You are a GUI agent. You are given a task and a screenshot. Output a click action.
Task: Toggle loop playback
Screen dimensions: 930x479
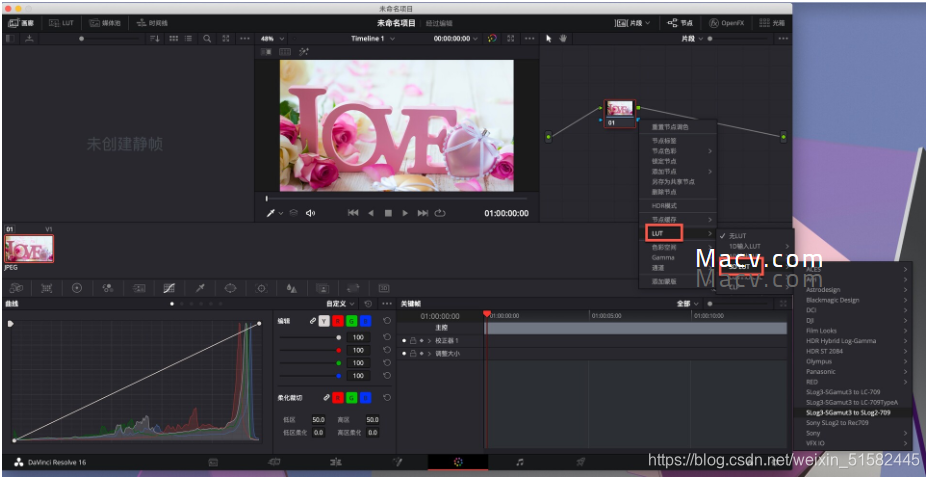point(440,213)
